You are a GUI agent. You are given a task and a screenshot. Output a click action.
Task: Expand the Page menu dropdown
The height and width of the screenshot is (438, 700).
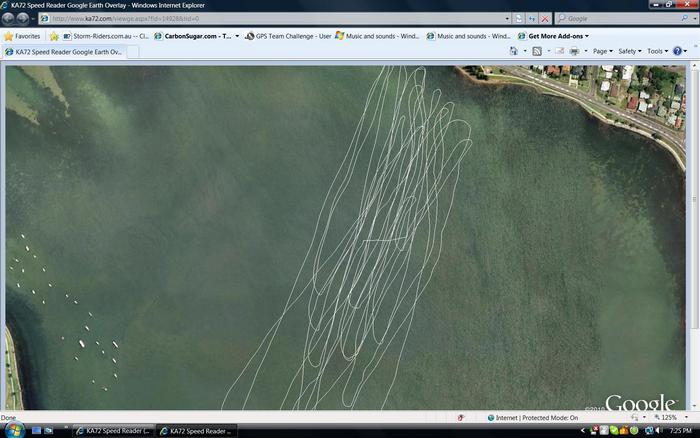pyautogui.click(x=602, y=51)
